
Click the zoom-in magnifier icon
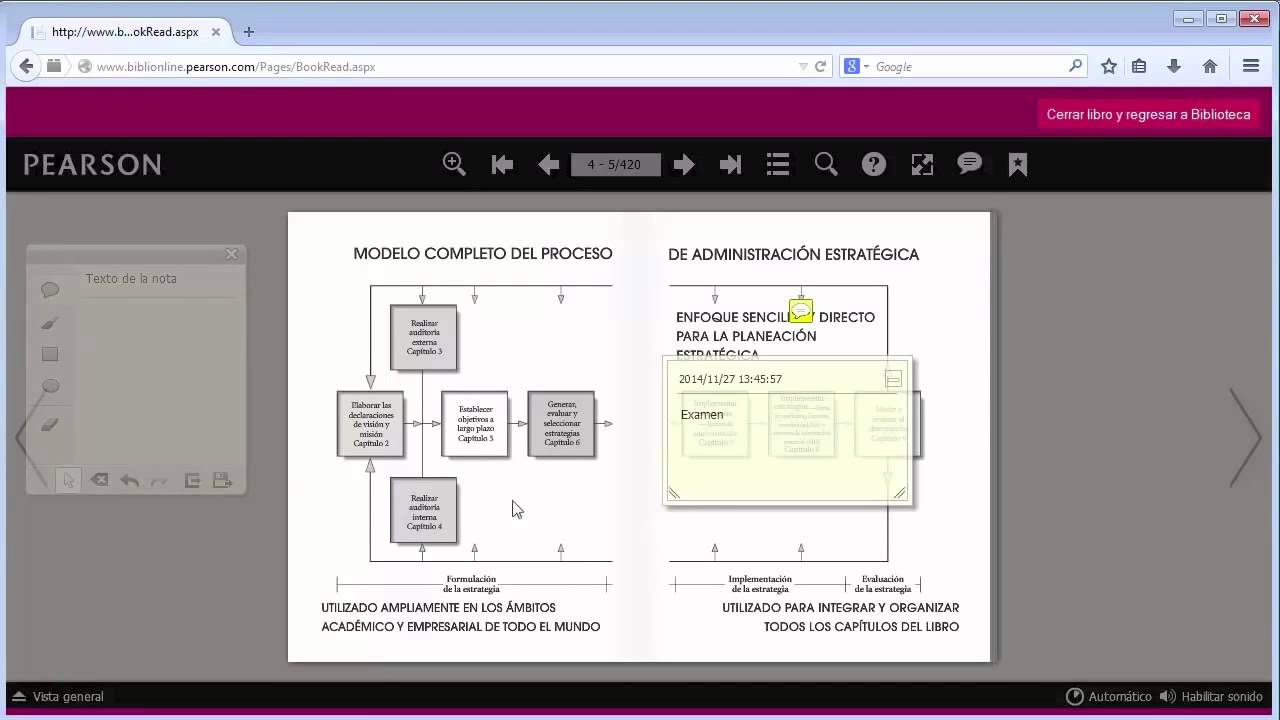point(454,164)
